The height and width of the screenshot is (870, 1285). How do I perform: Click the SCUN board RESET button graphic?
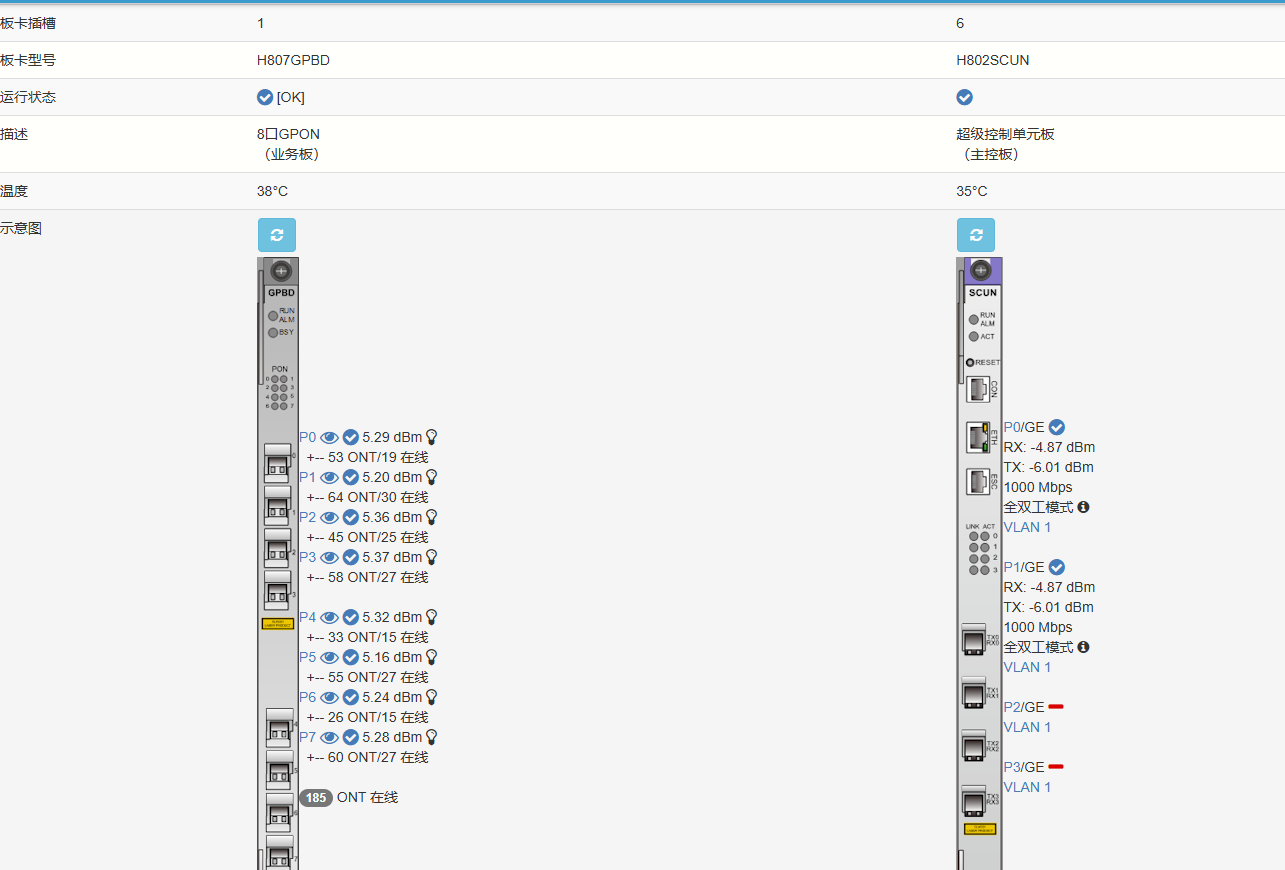point(971,362)
